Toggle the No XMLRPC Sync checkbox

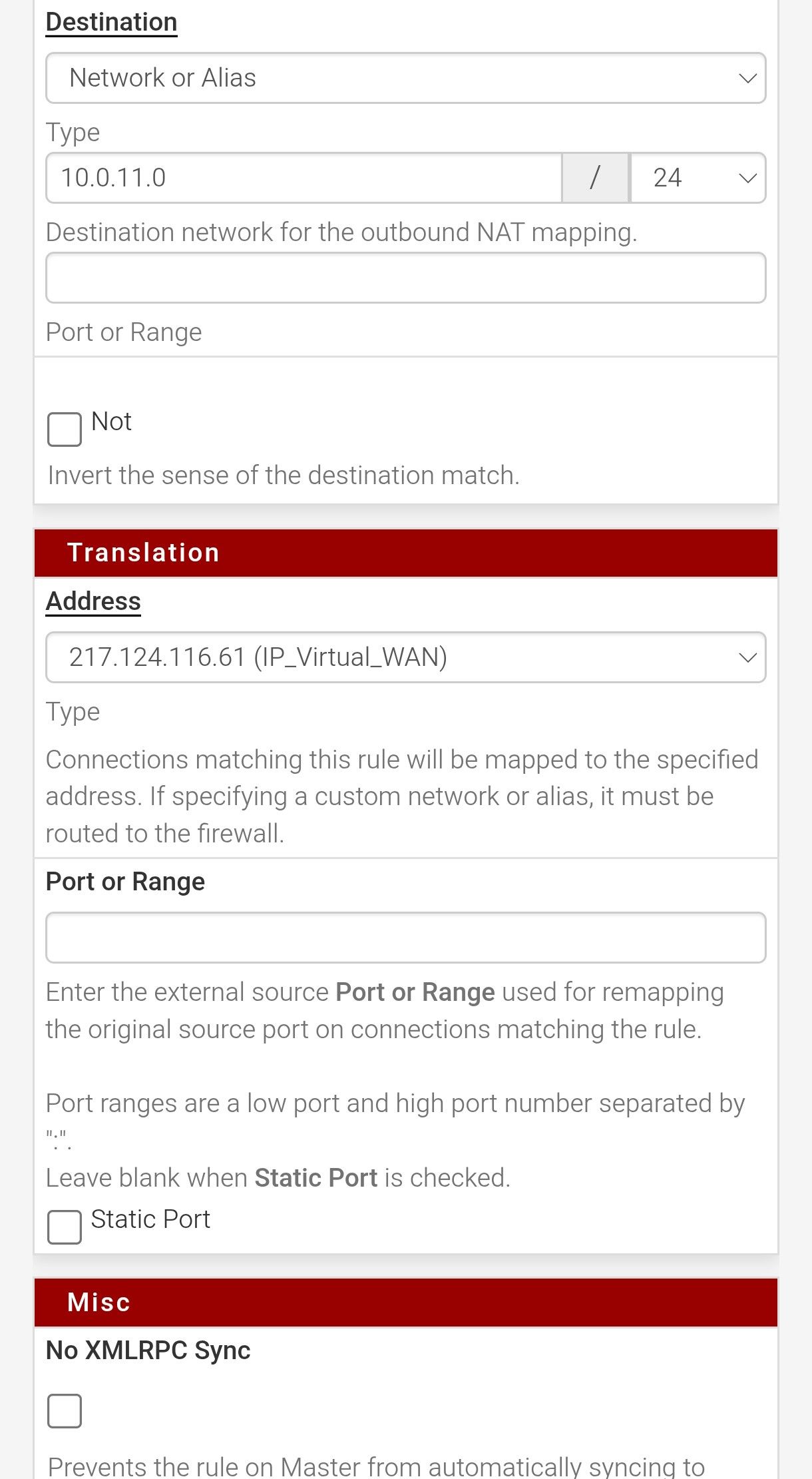[x=65, y=1410]
